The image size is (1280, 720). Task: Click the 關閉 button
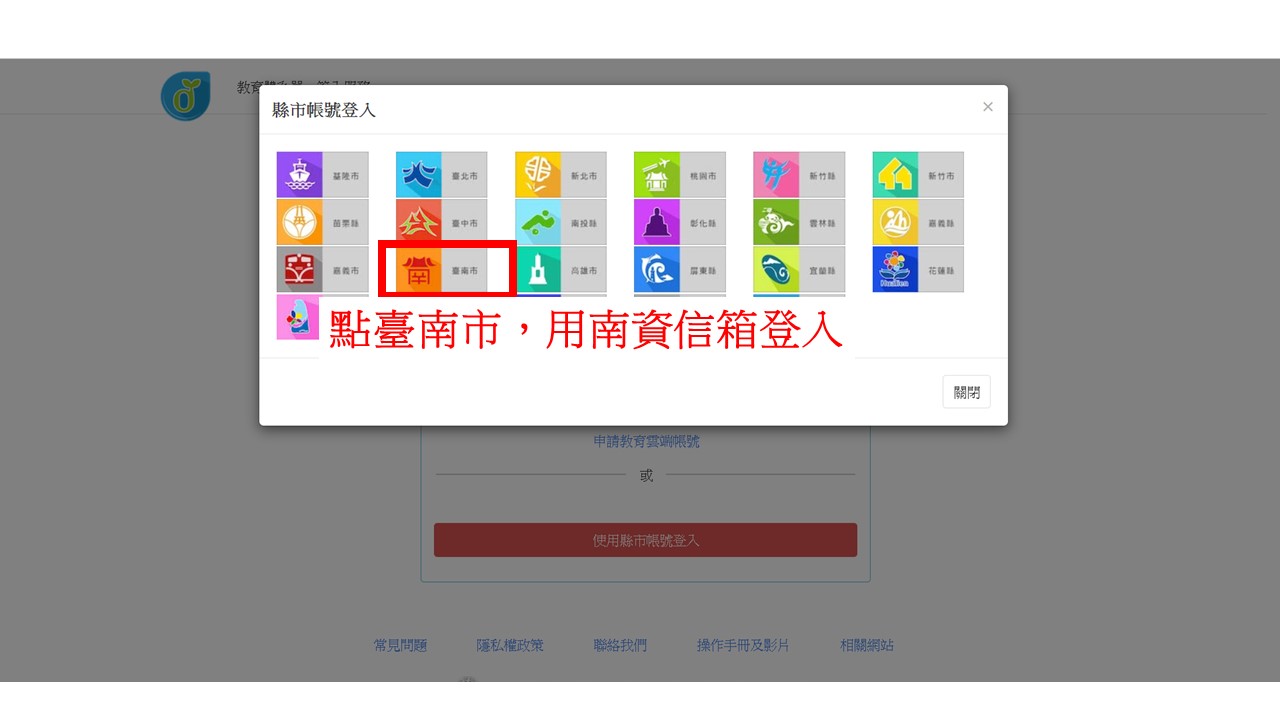966,392
